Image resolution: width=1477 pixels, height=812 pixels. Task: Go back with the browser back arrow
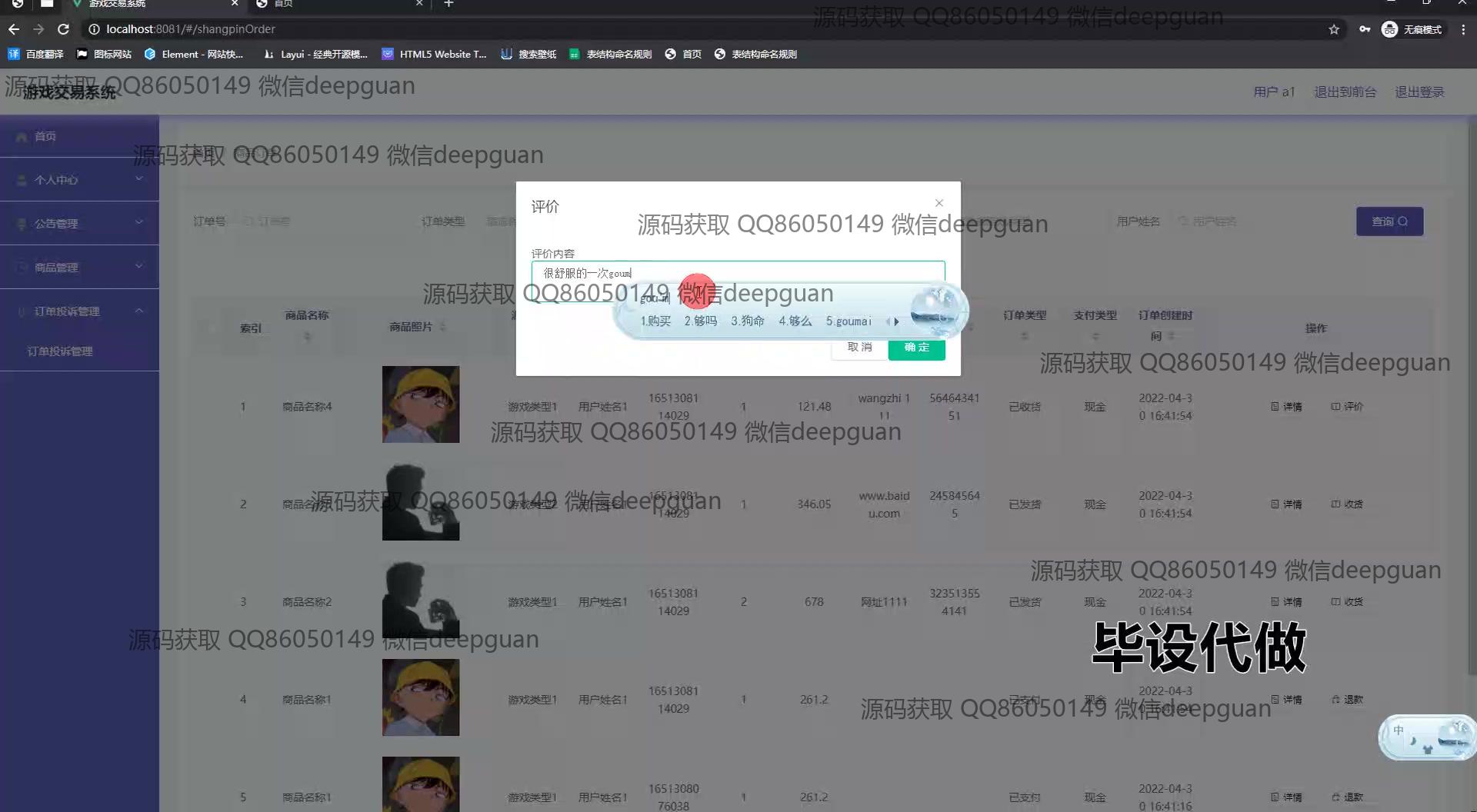click(x=14, y=29)
